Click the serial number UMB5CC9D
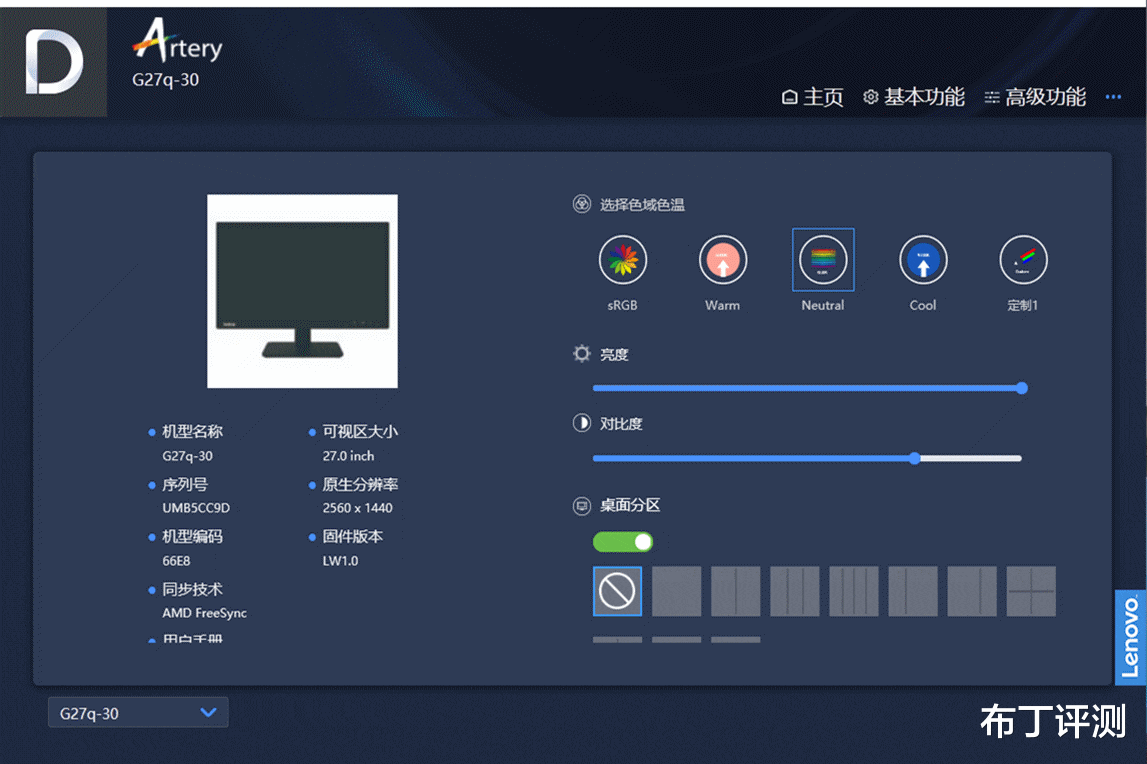The height and width of the screenshot is (764, 1147). (196, 508)
